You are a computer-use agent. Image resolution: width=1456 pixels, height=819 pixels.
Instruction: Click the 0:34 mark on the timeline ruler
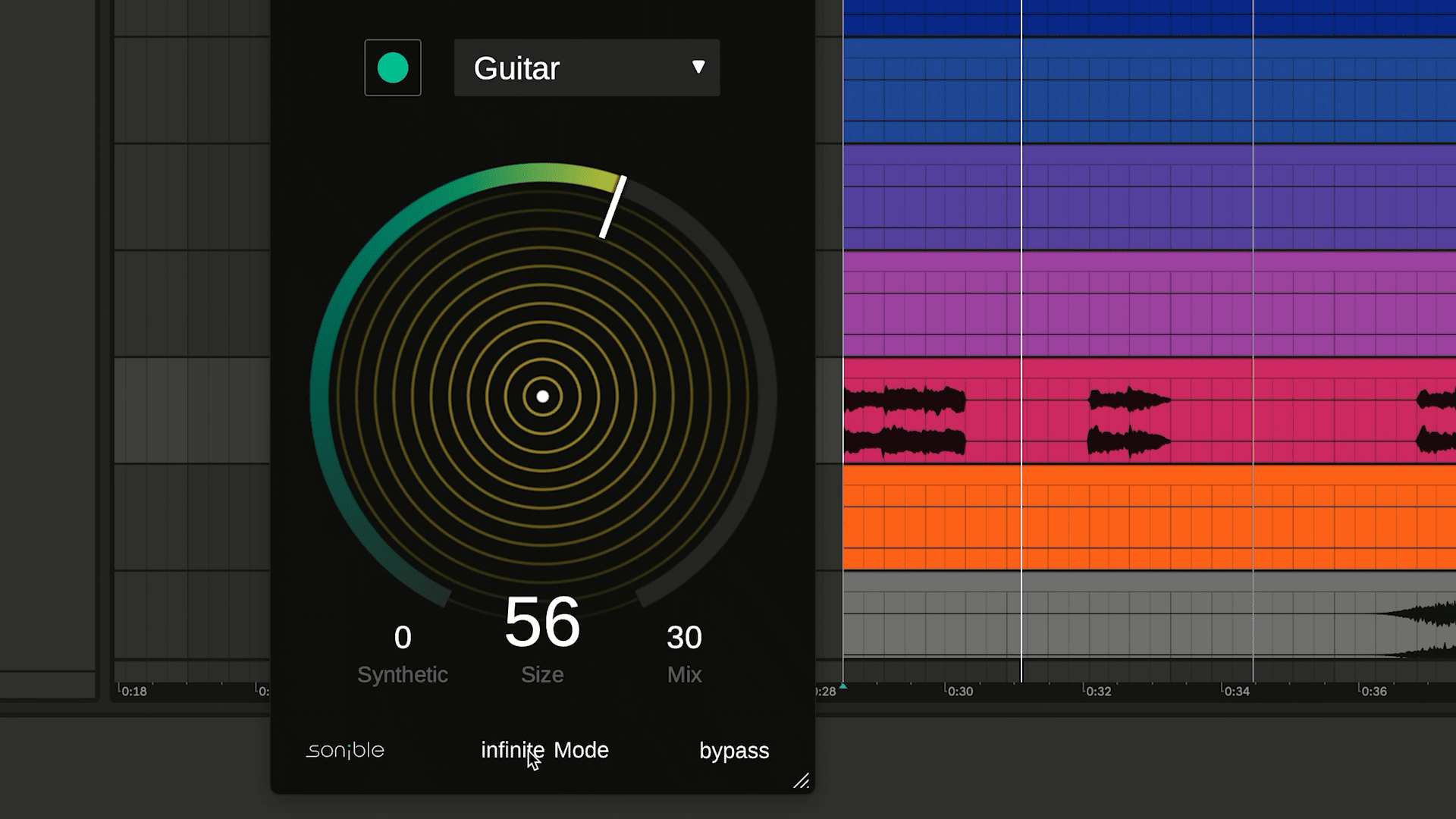click(1236, 691)
